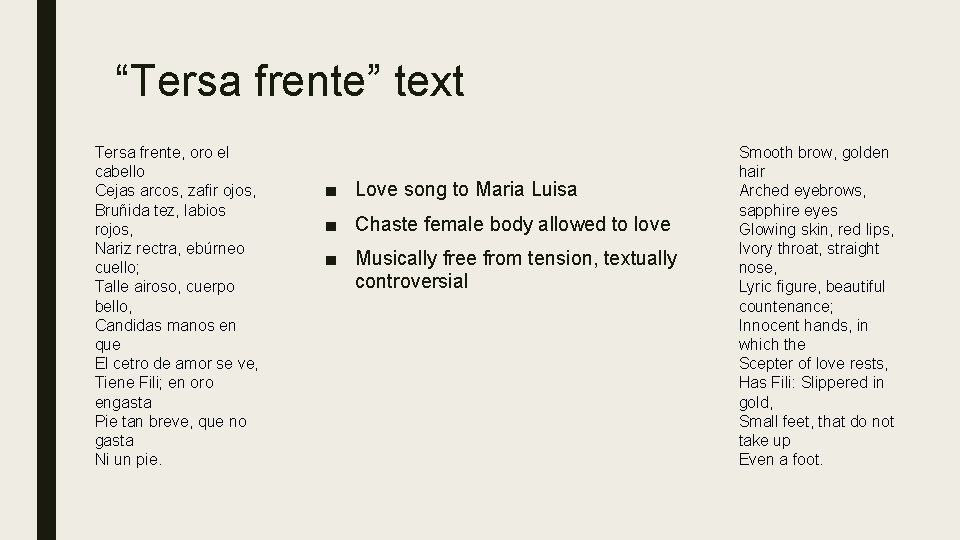Click Spanish line "Nariz rectra, ebúrneo"
Screen dimensions: 960x540
[x=170, y=248]
